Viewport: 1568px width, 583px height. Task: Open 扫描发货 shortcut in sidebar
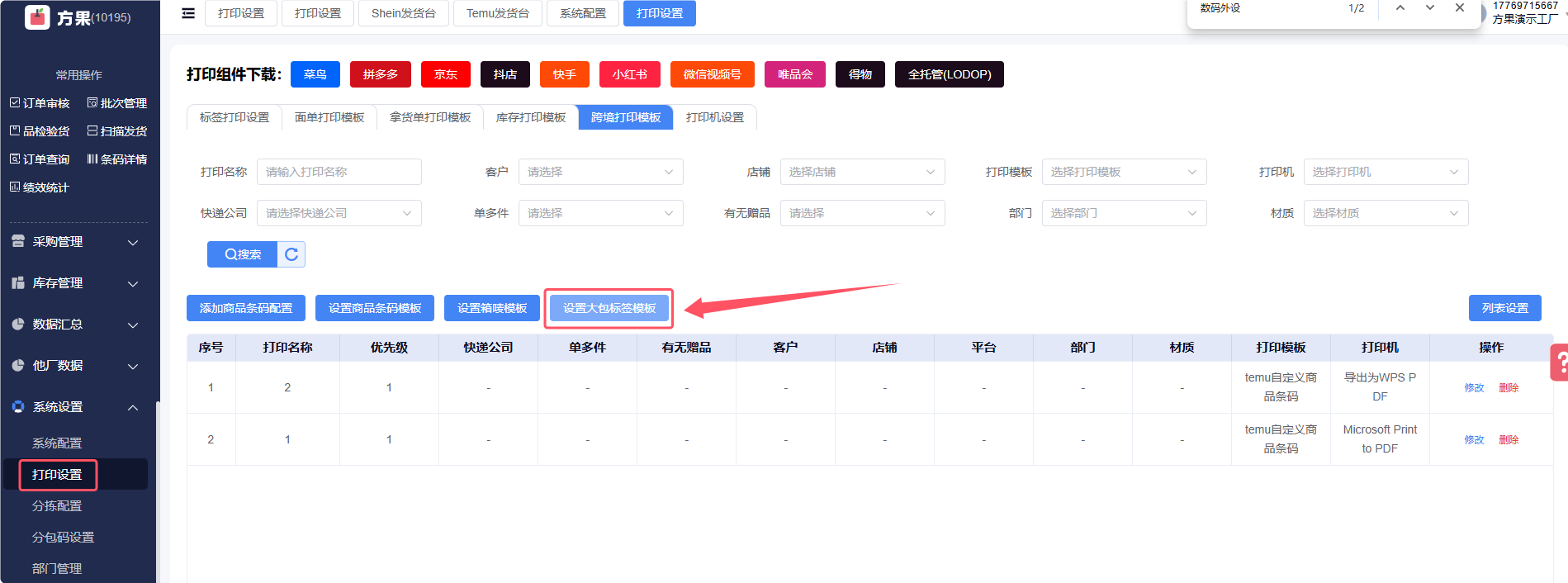[x=117, y=131]
